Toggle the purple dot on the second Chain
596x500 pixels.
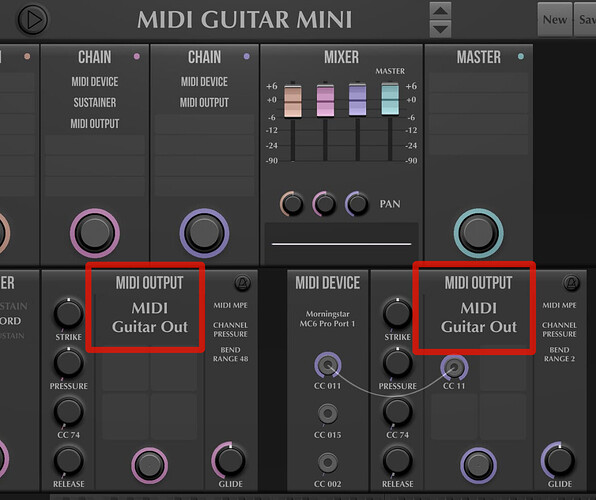(246, 57)
